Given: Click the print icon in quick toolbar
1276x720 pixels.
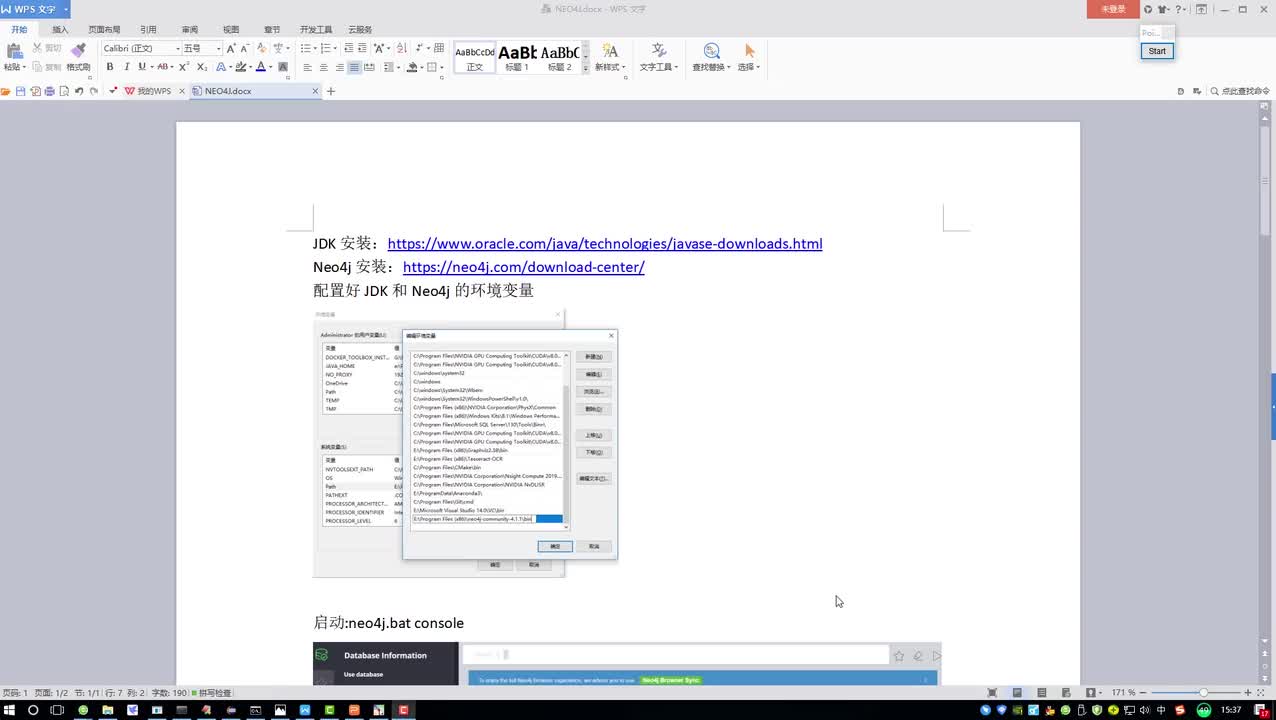Looking at the screenshot, I should pyautogui.click(x=49, y=91).
